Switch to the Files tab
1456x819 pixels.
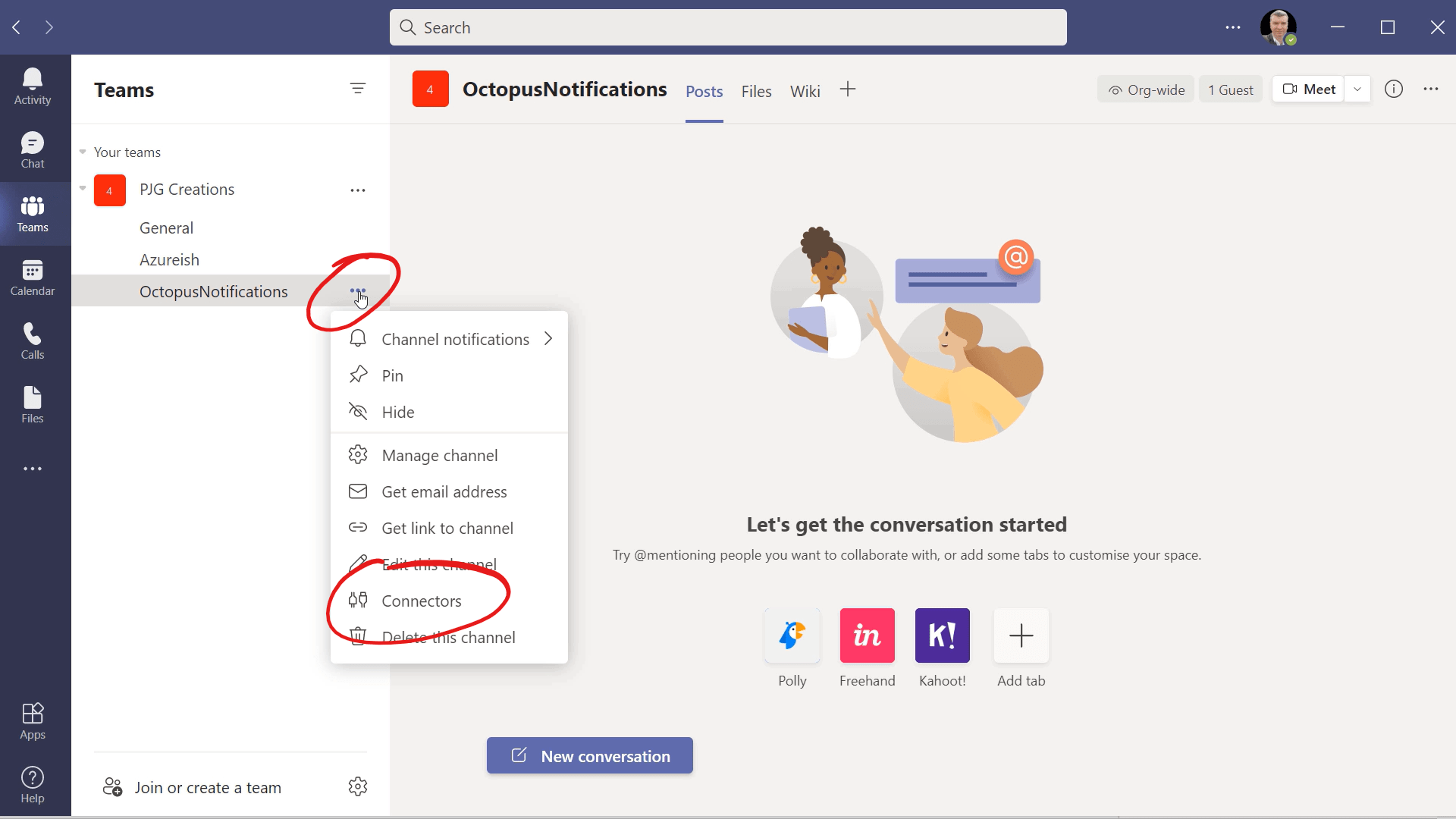[756, 91]
